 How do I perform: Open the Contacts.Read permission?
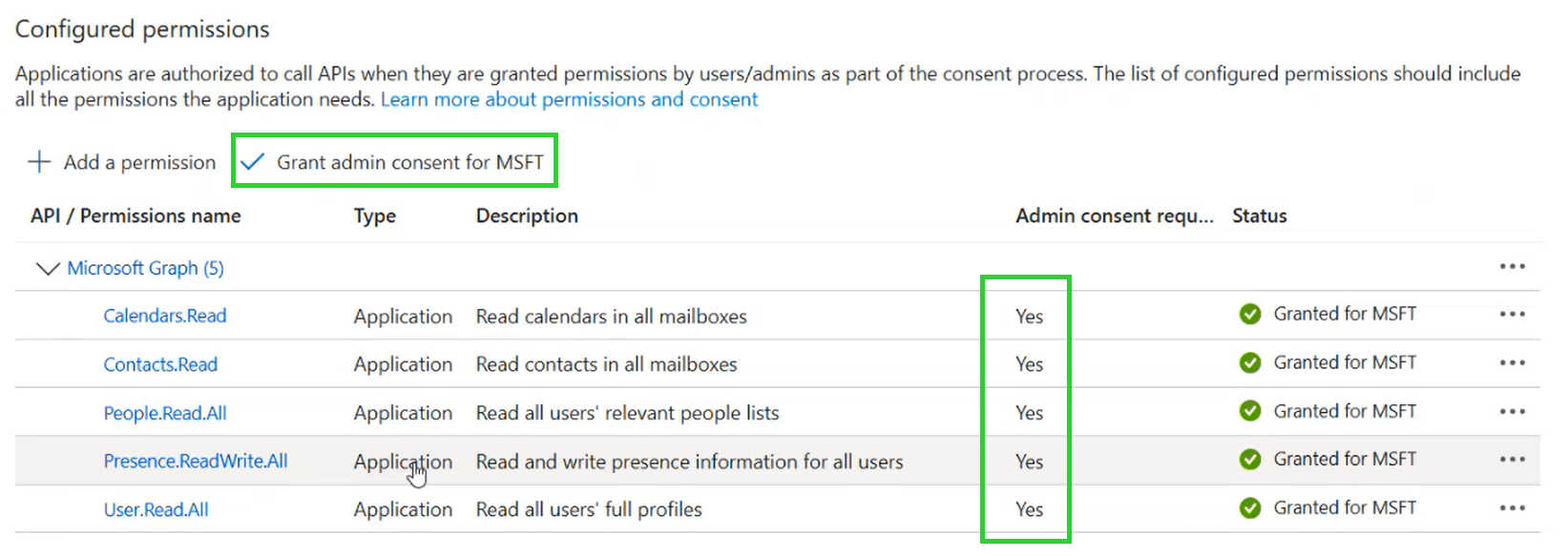pos(160,364)
